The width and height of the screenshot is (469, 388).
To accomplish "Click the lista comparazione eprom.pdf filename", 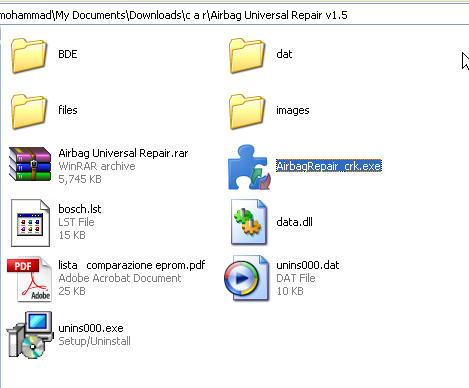I will tap(132, 265).
